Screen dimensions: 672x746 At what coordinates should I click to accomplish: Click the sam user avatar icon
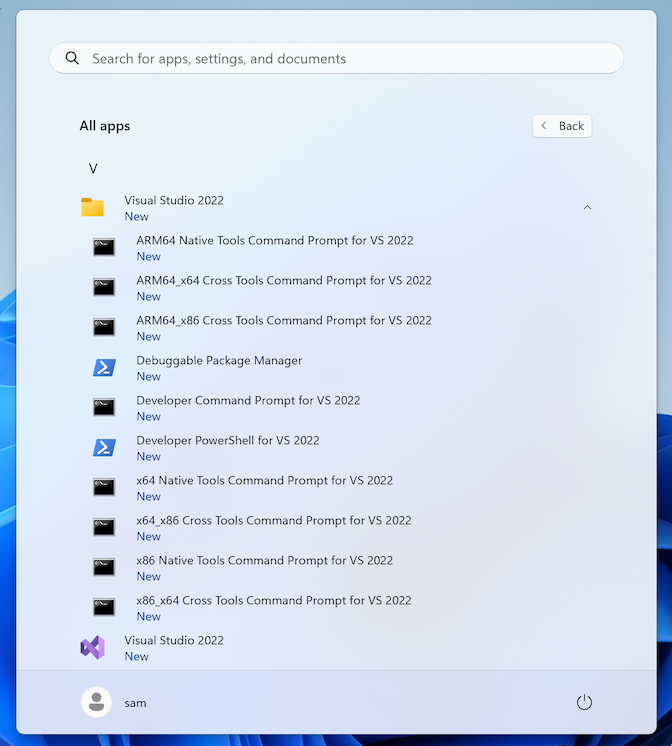coord(97,702)
